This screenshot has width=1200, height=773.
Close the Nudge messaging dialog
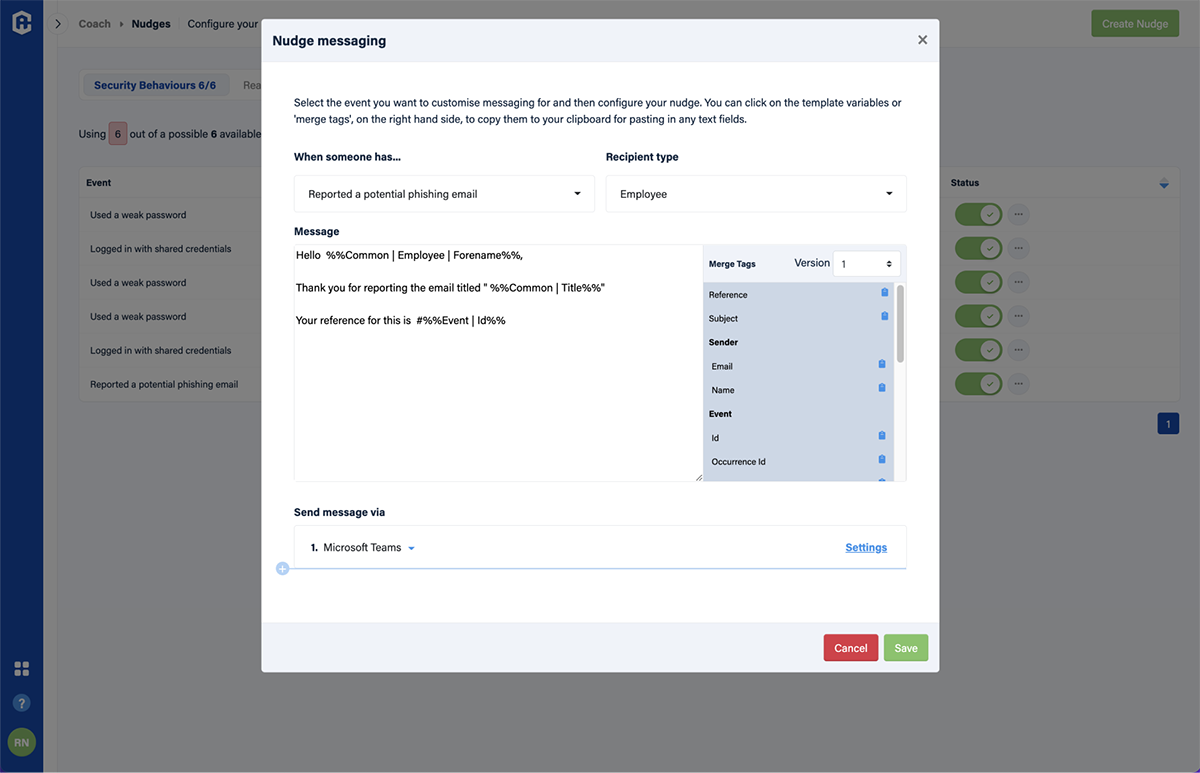coord(922,40)
